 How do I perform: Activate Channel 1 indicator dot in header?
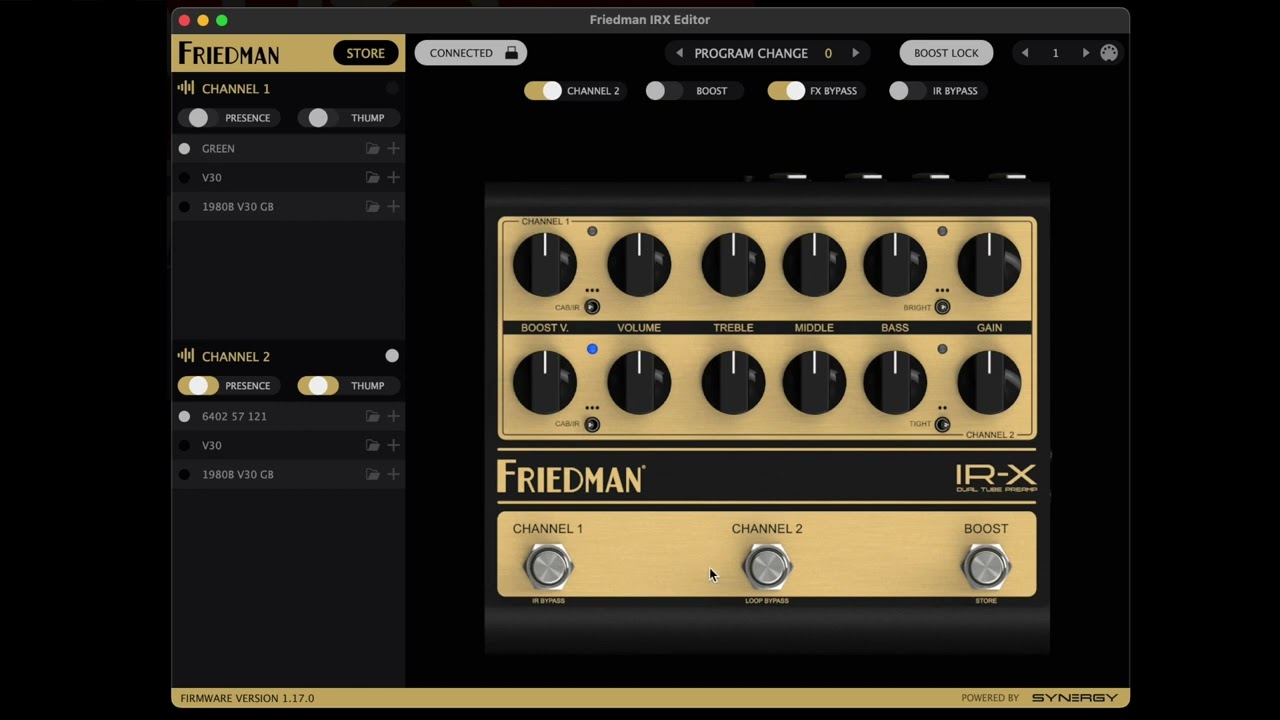tap(392, 88)
